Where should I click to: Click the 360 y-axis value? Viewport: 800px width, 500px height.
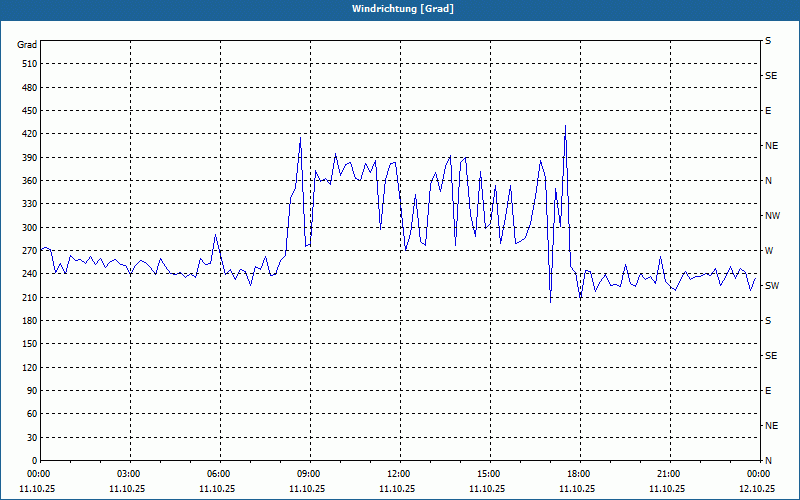tap(30, 181)
